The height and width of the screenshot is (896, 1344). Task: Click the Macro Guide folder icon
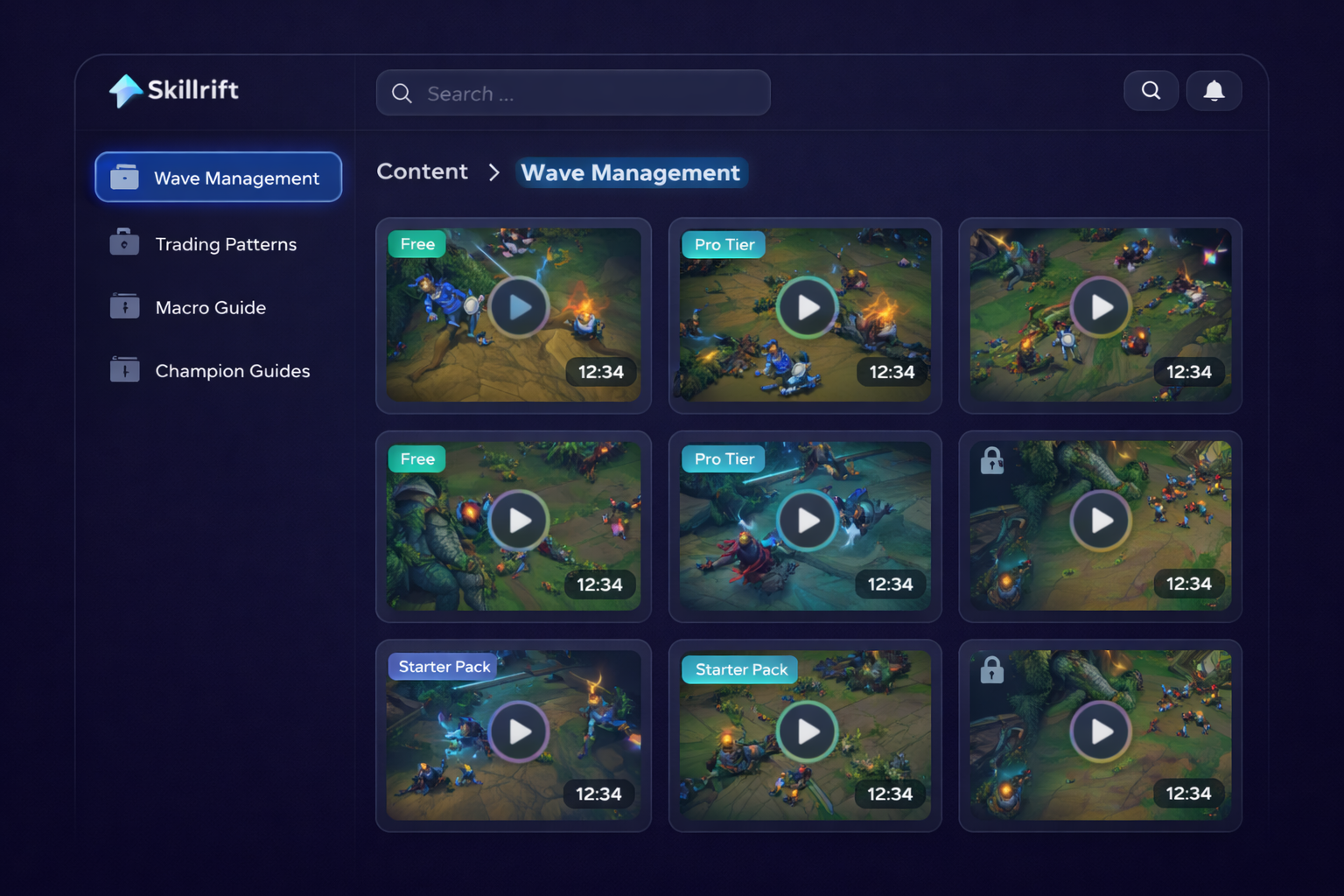pos(124,306)
